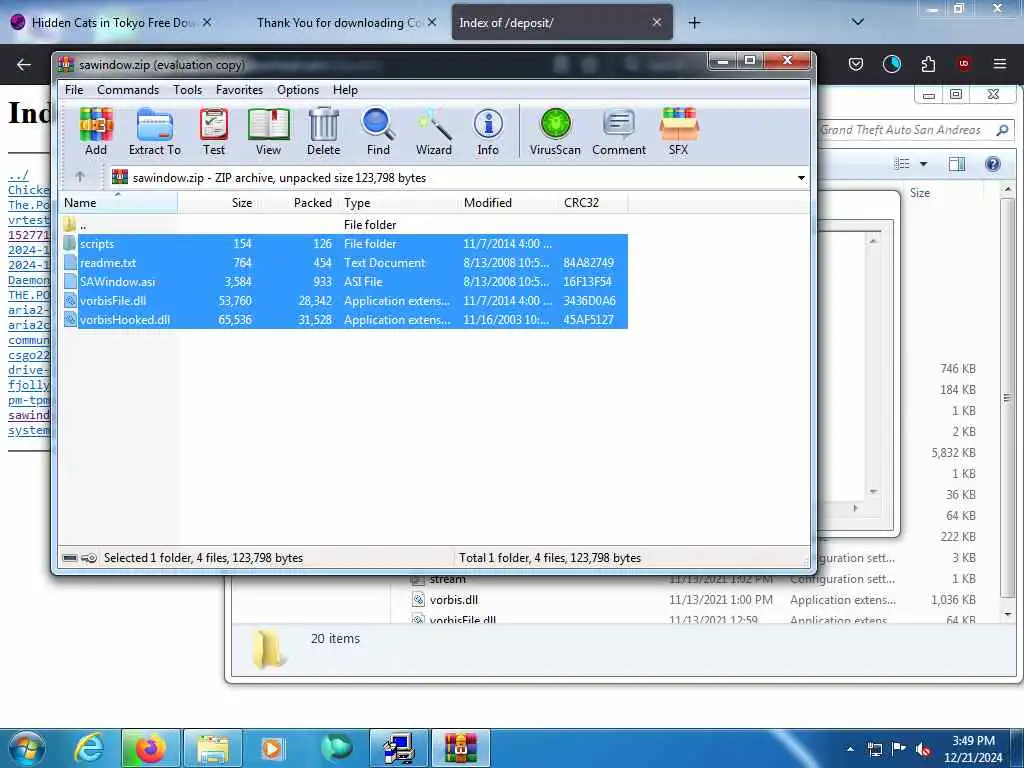The height and width of the screenshot is (768, 1024).
Task: Open Explorer help question mark icon
Action: click(x=993, y=164)
